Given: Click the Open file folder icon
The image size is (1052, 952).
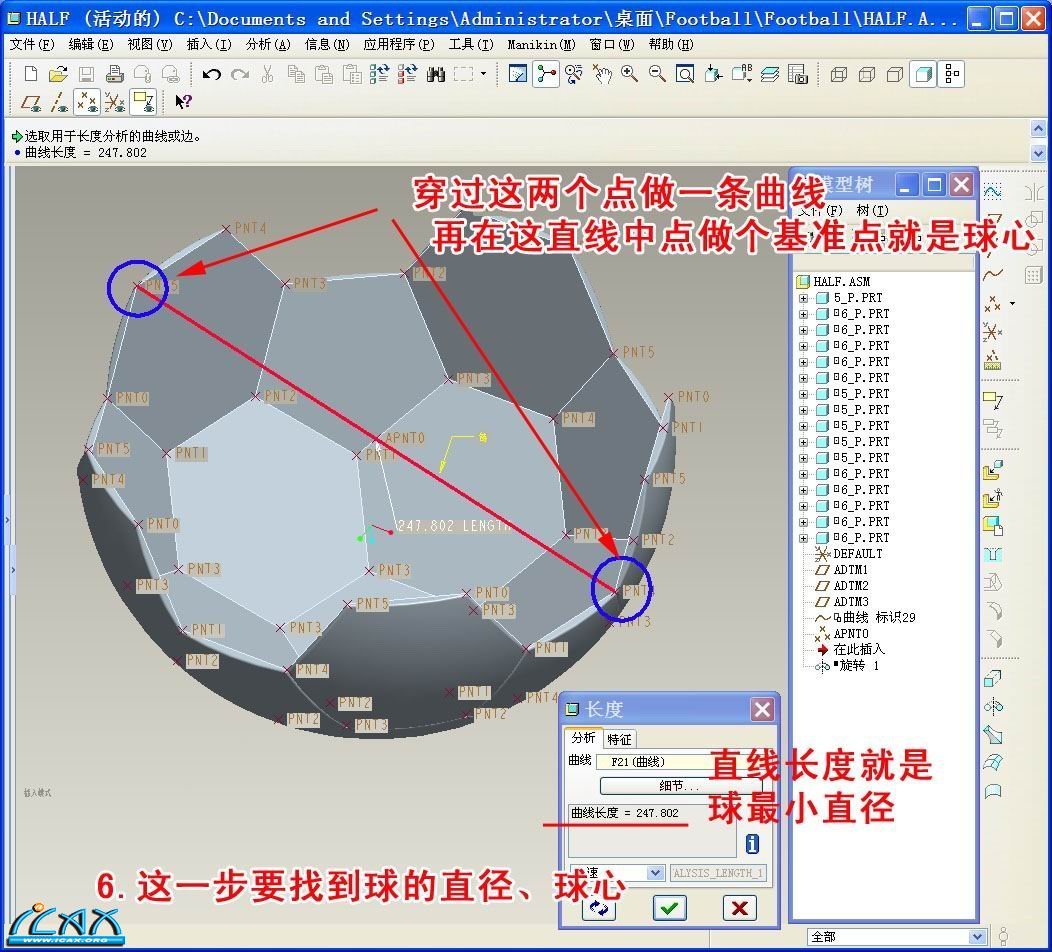Looking at the screenshot, I should coord(59,74).
